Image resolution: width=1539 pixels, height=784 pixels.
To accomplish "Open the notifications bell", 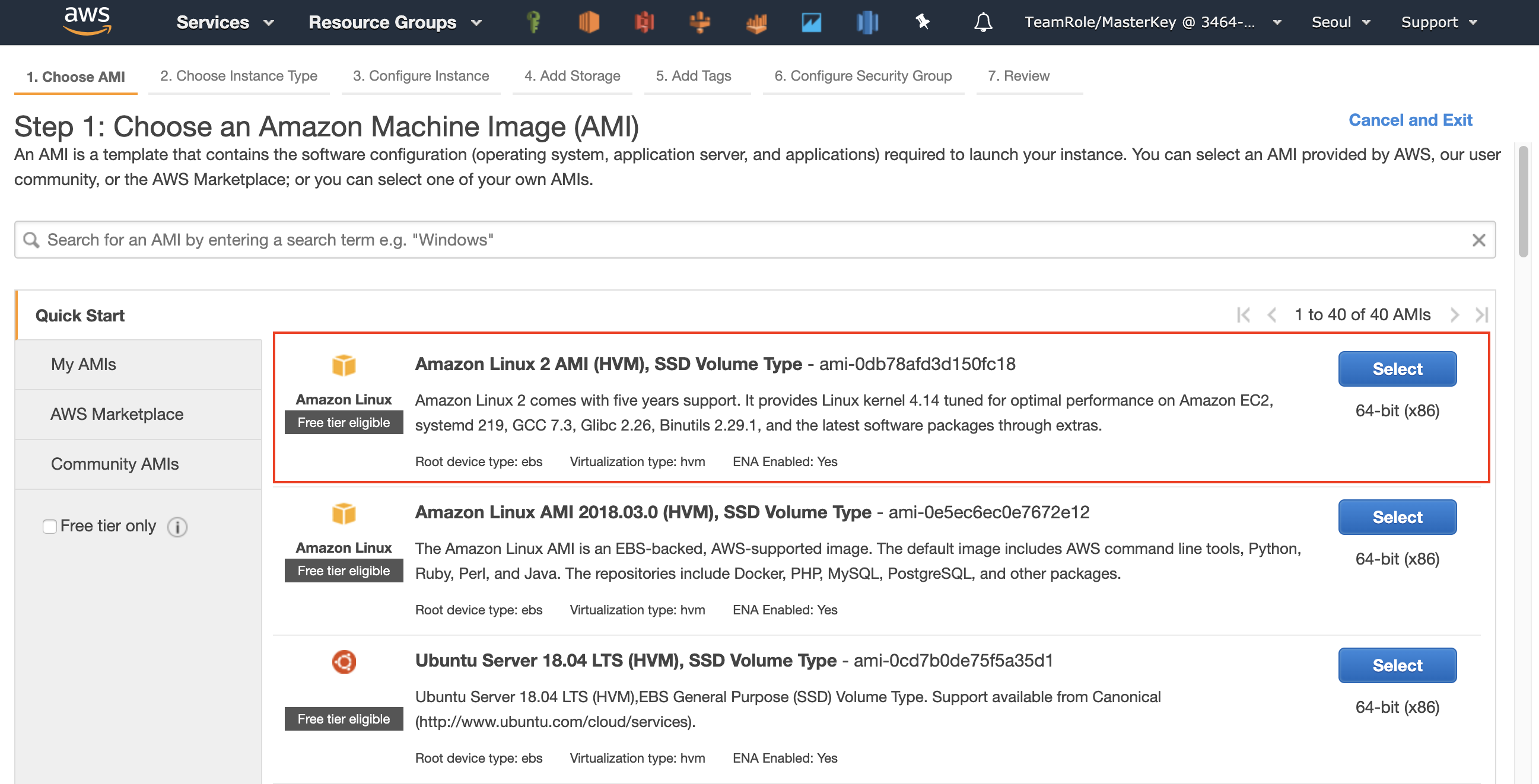I will click(x=982, y=22).
